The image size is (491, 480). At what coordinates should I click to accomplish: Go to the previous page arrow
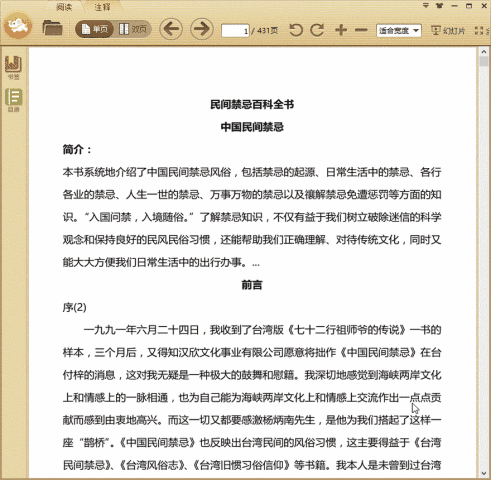click(x=171, y=29)
